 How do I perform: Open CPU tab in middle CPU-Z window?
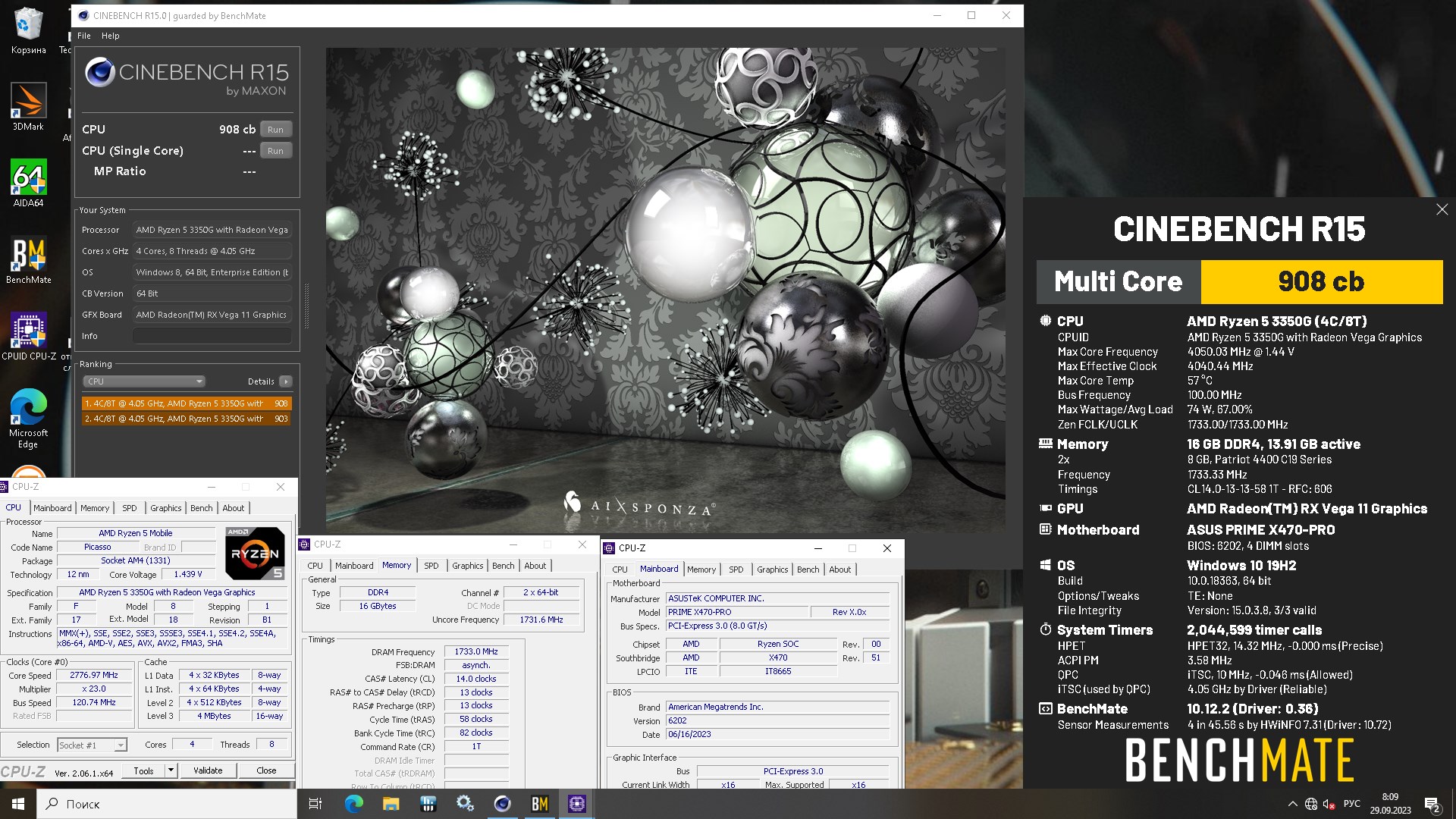click(x=315, y=566)
